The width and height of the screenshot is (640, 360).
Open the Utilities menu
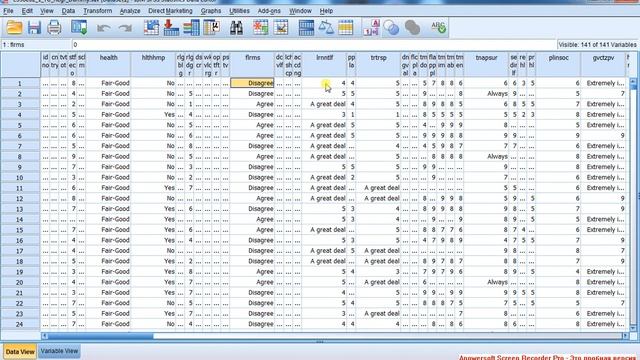point(240,11)
